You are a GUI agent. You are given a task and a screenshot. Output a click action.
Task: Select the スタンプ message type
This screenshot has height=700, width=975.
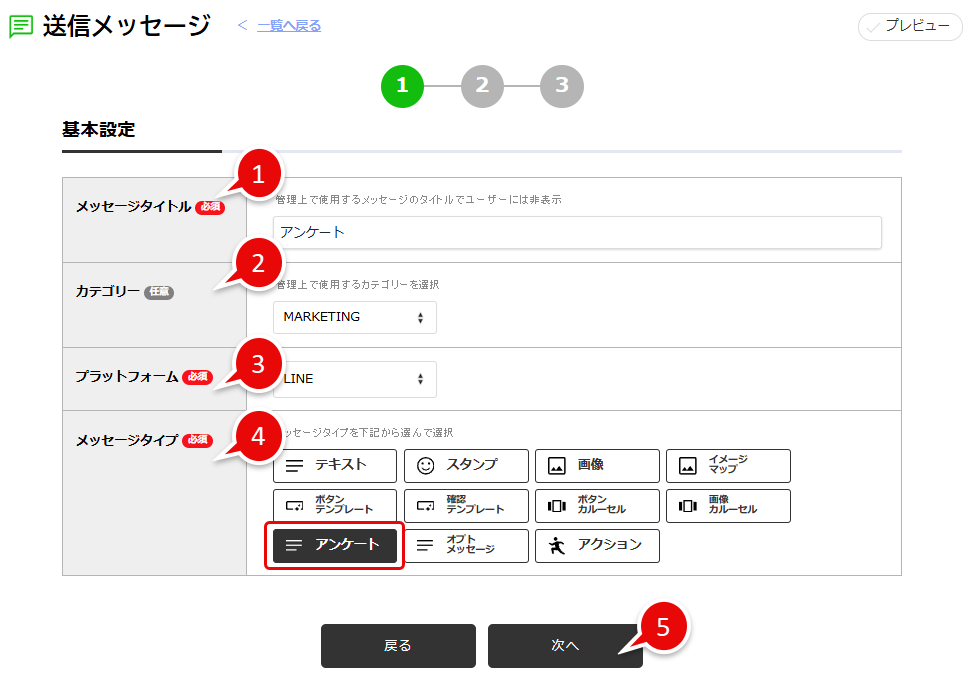click(466, 465)
